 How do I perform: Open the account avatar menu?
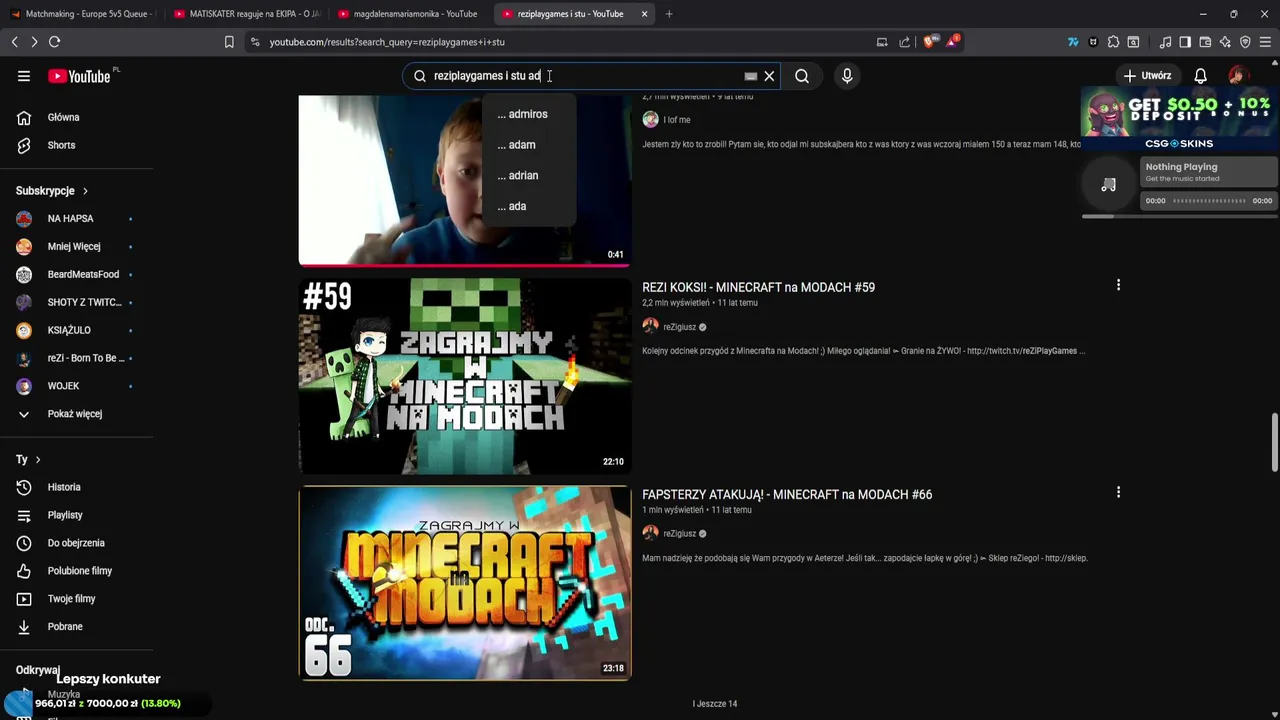point(1238,76)
